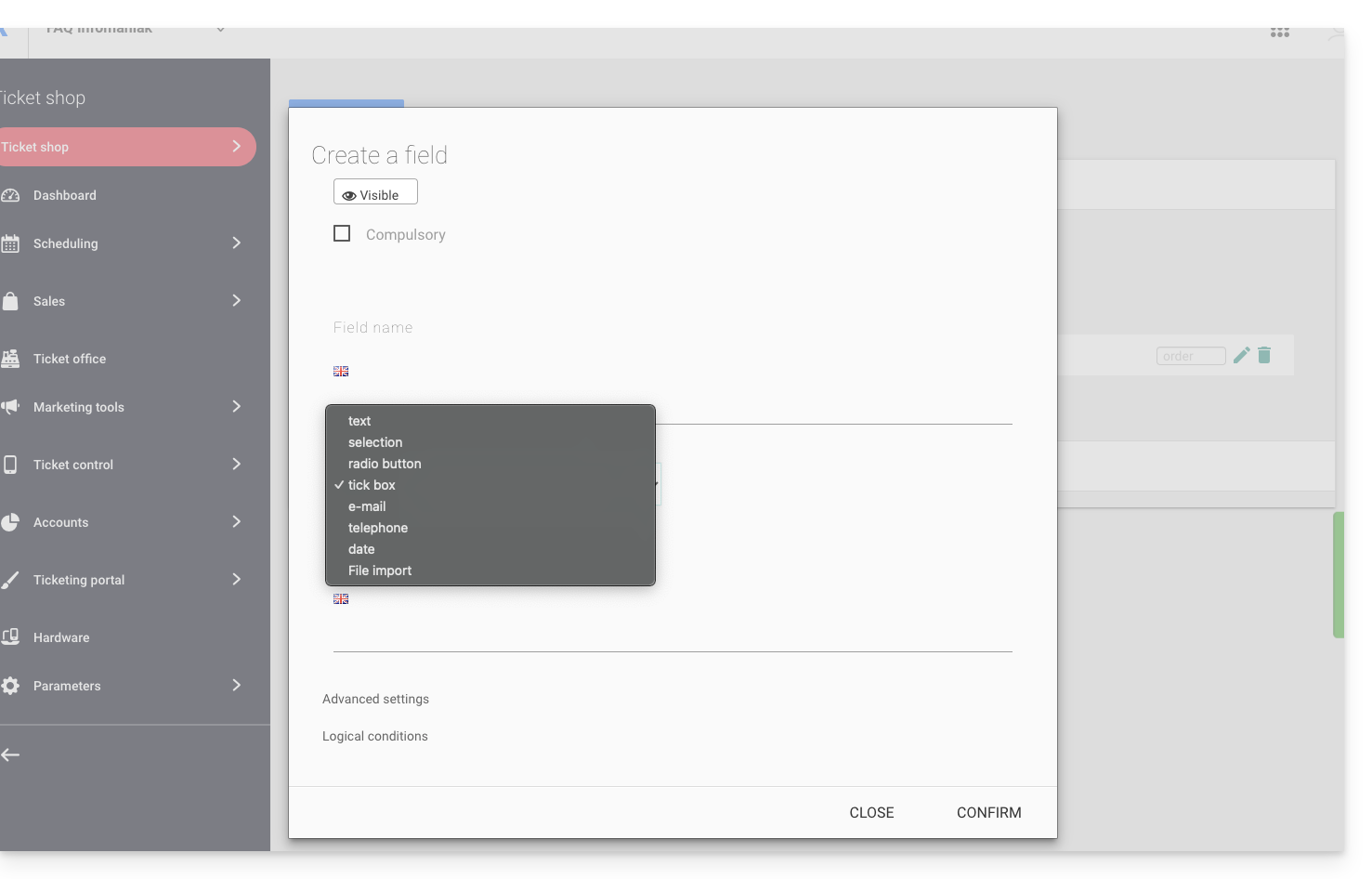The height and width of the screenshot is (879, 1372).
Task: Select "radio button" from the type list
Action: click(385, 464)
